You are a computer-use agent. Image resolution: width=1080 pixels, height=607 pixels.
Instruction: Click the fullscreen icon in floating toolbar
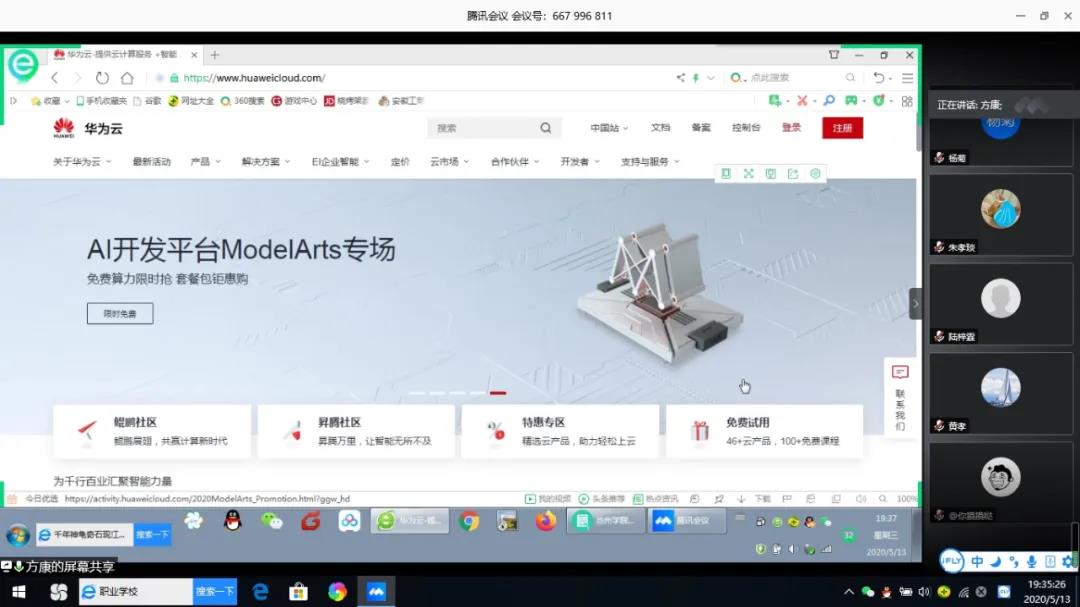(x=749, y=174)
